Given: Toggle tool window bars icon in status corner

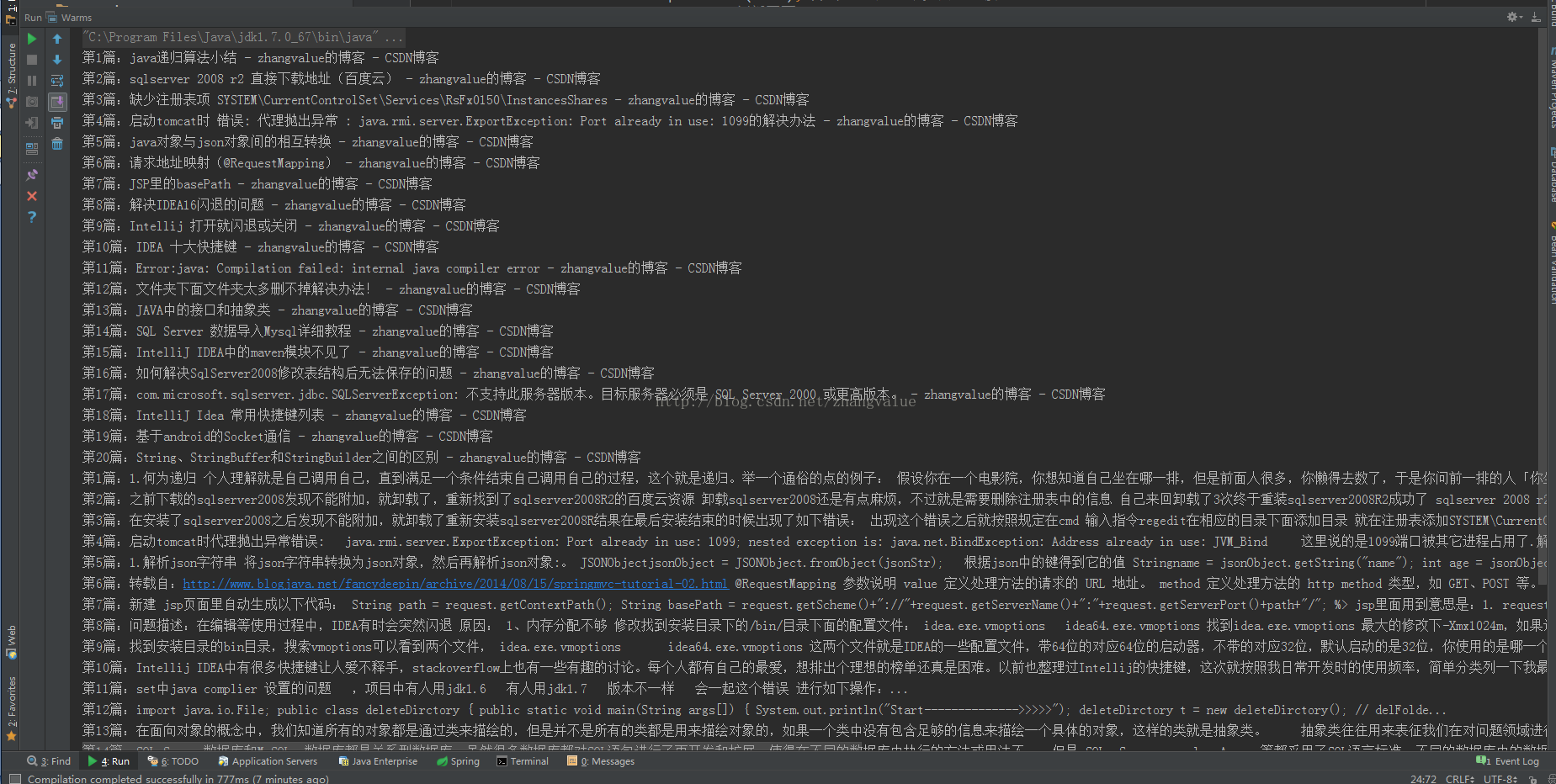Looking at the screenshot, I should [14, 779].
